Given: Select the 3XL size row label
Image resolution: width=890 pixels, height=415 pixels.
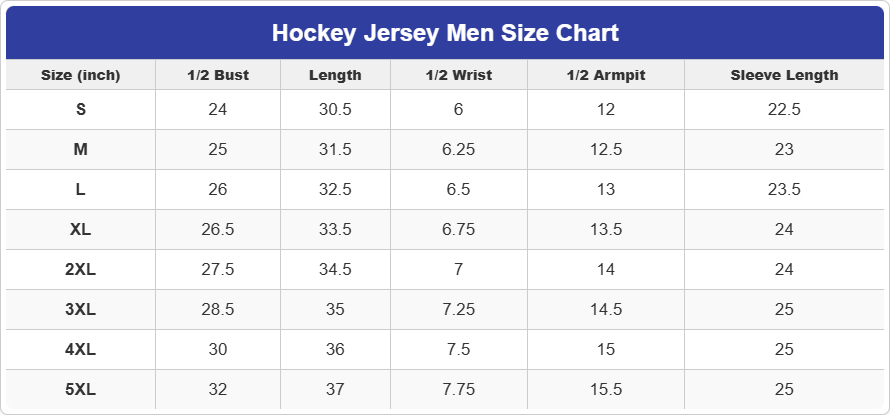Looking at the screenshot, I should pyautogui.click(x=80, y=309).
